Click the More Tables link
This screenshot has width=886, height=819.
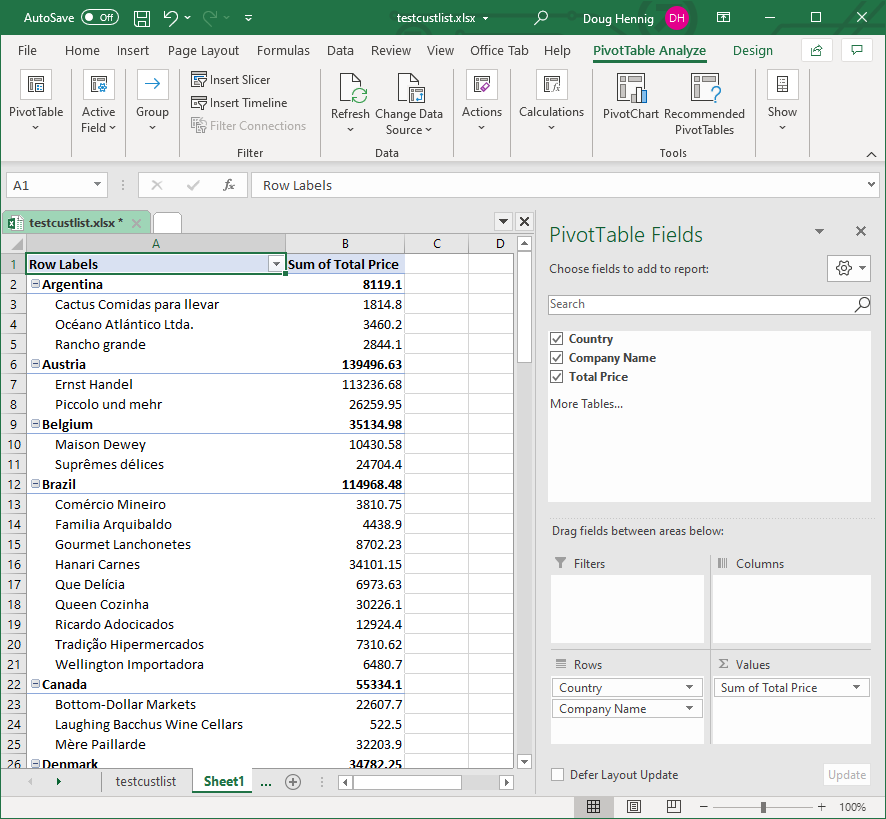586,404
